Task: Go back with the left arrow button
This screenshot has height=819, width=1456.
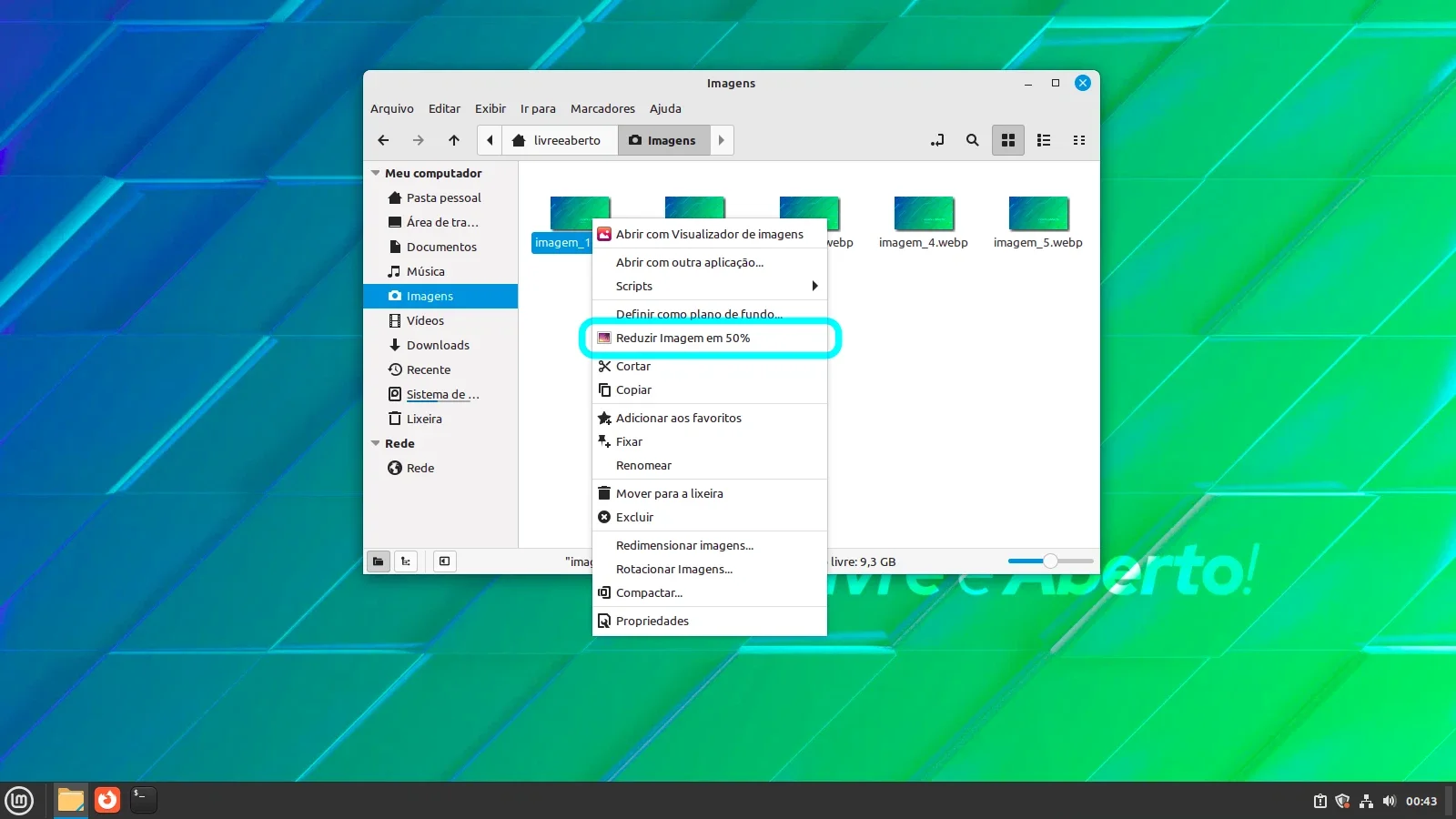Action: (383, 140)
